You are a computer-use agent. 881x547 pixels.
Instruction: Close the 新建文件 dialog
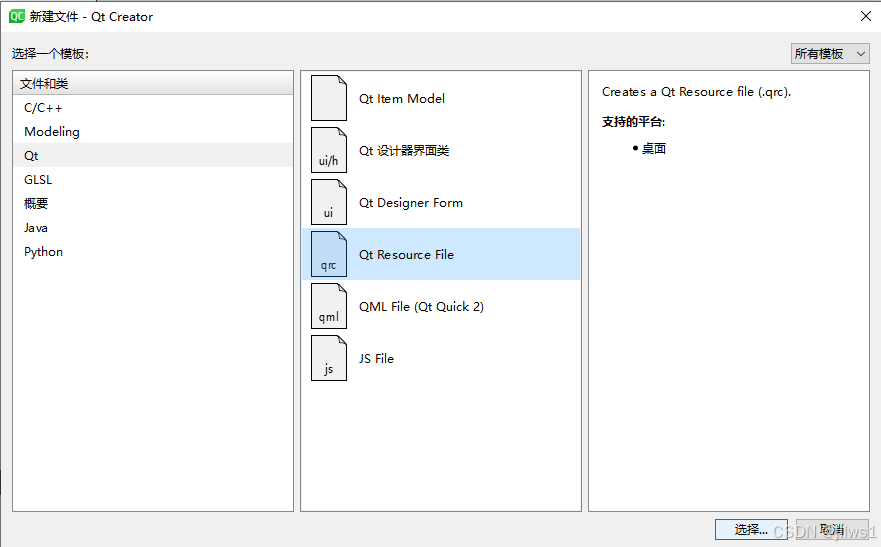click(866, 16)
